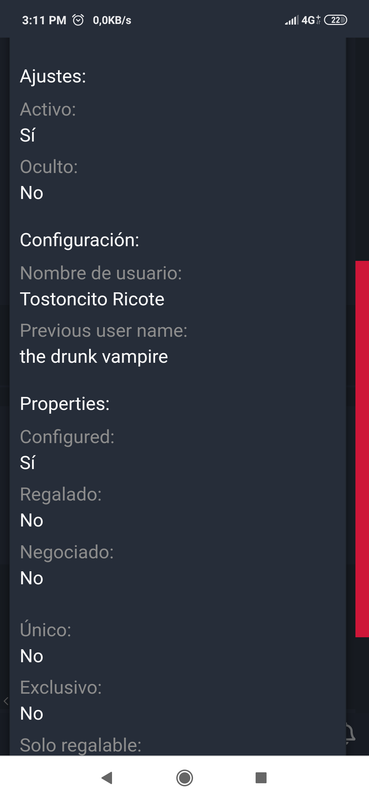Screen dimensions: 369x800
Task: Tap the red panel behind dialog
Action: pos(362,448)
